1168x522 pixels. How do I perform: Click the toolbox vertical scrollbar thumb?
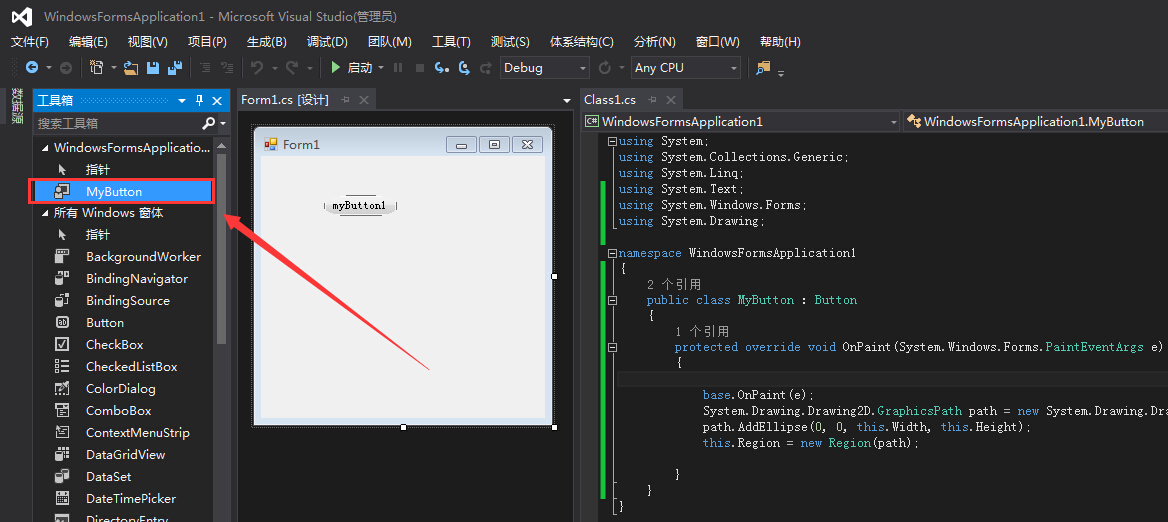[221, 248]
